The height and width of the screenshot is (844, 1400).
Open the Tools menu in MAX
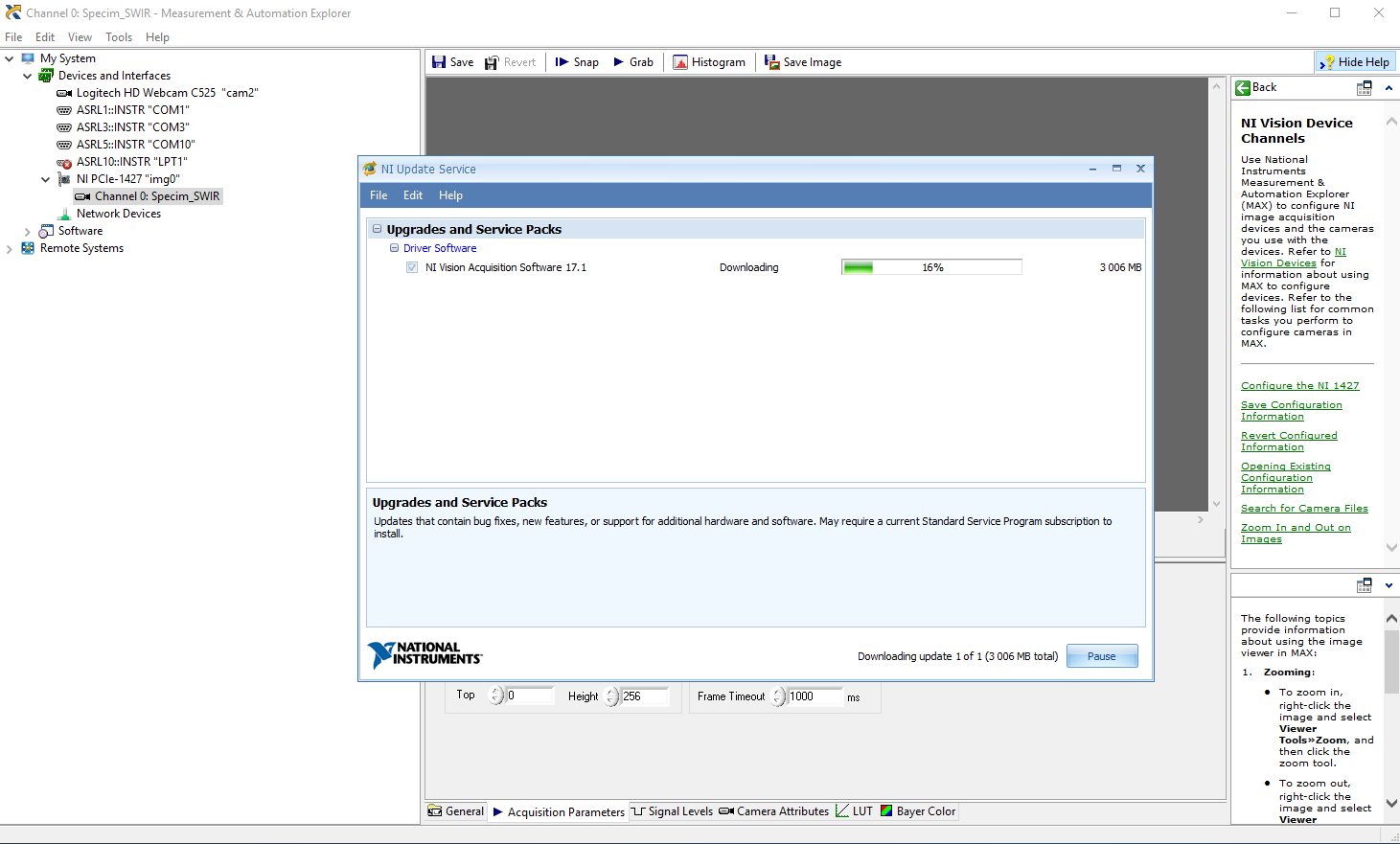click(x=119, y=37)
